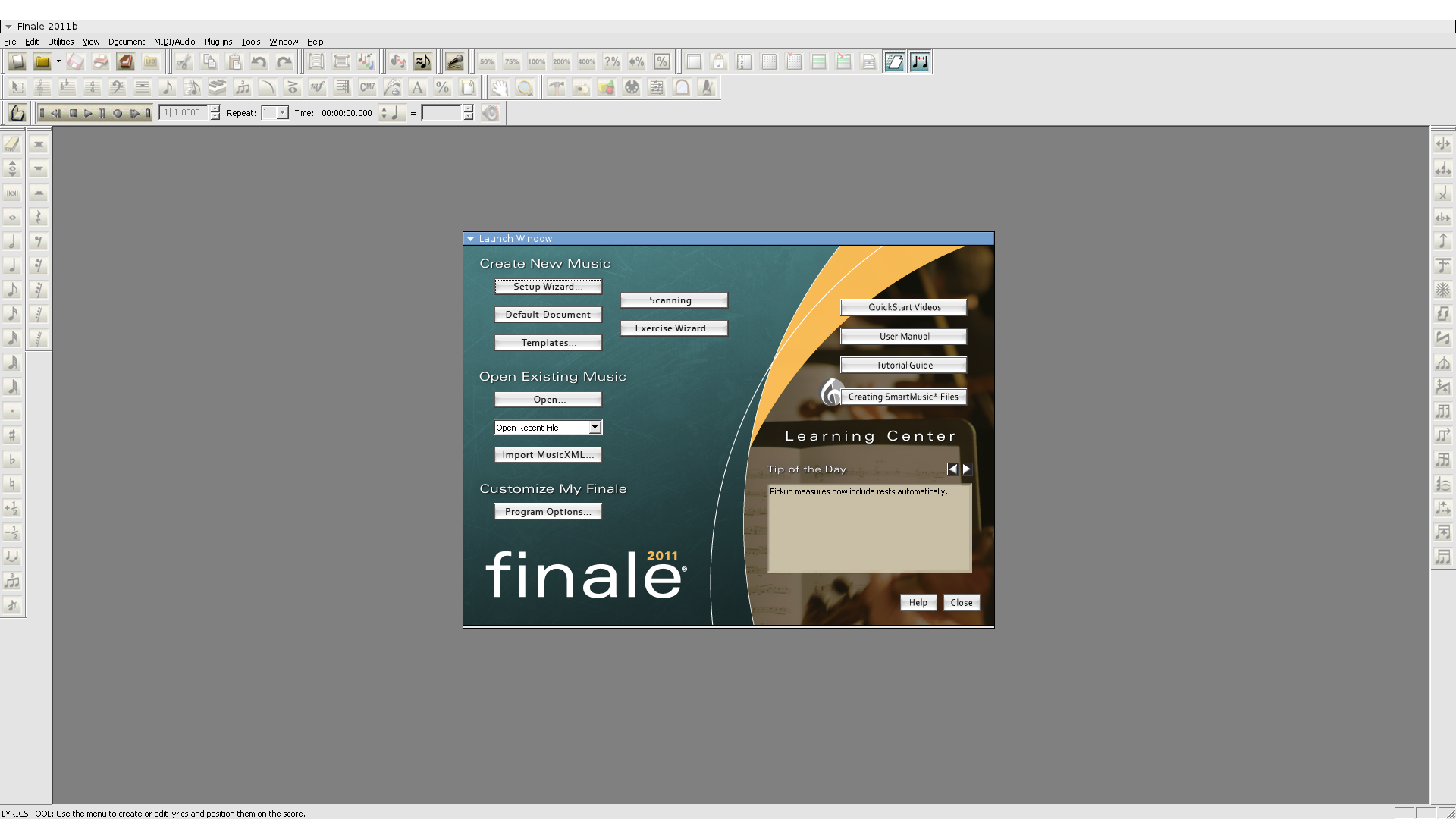The height and width of the screenshot is (819, 1456).
Task: Select the Hand Grabber tool icon
Action: (500, 88)
